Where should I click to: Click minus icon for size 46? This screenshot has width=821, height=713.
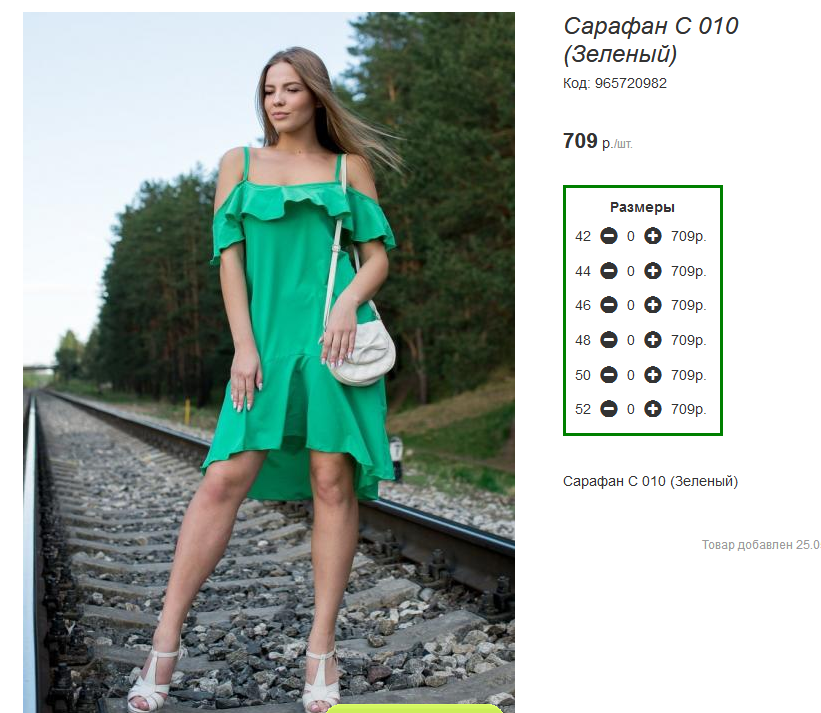tap(608, 305)
